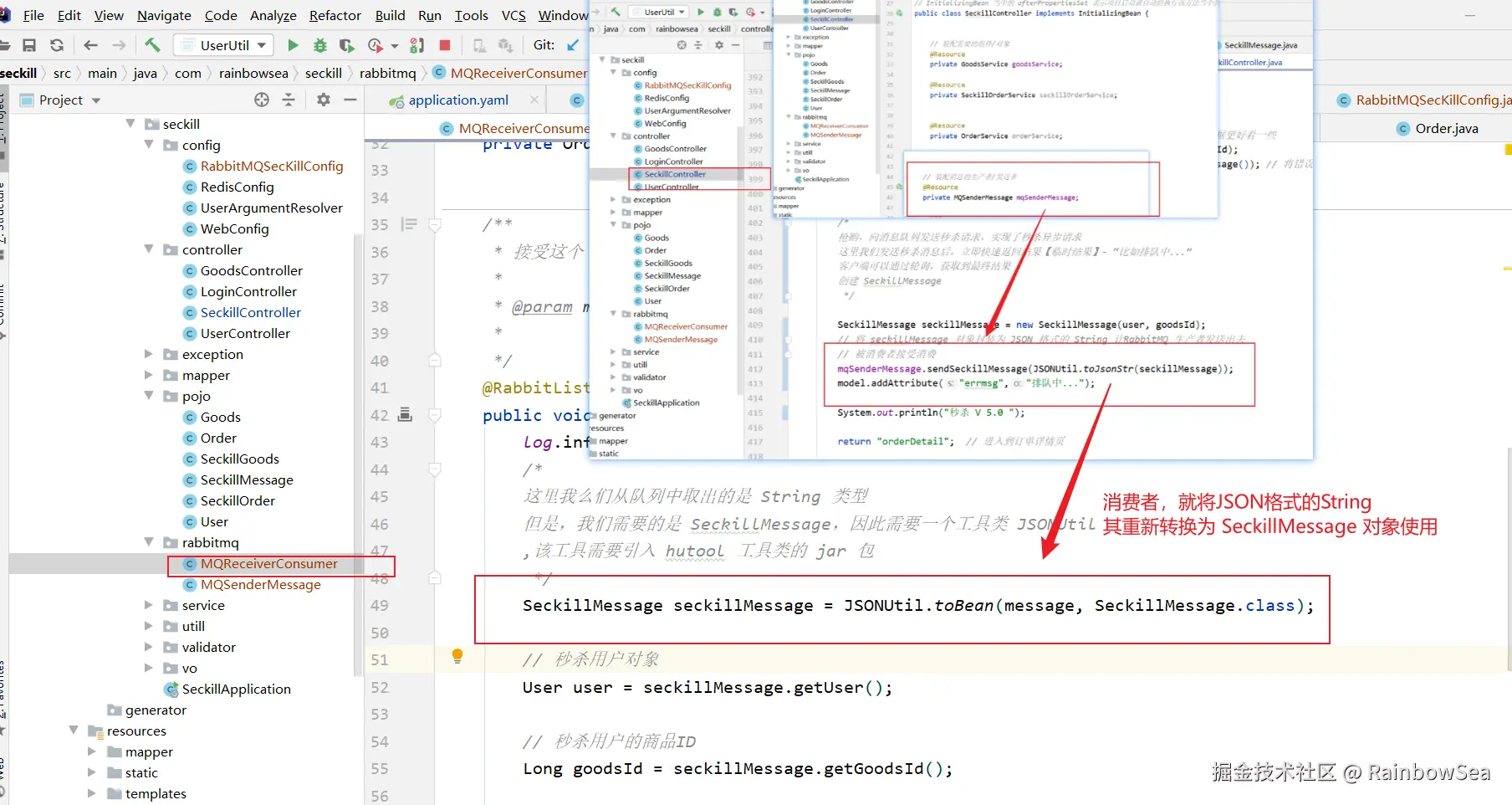Open the File menu
1512x805 pixels.
33,15
